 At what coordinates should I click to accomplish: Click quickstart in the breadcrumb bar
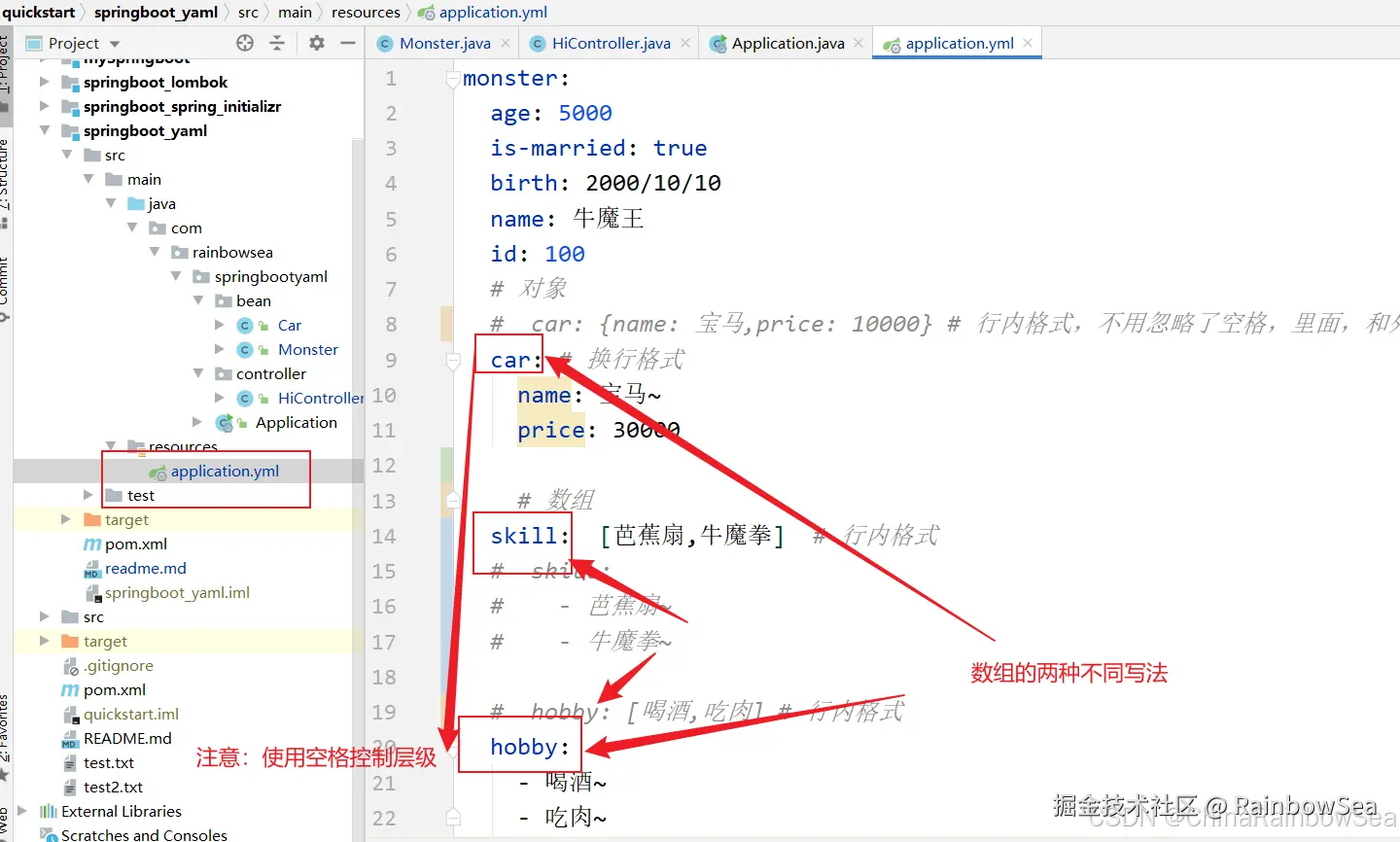[x=39, y=12]
